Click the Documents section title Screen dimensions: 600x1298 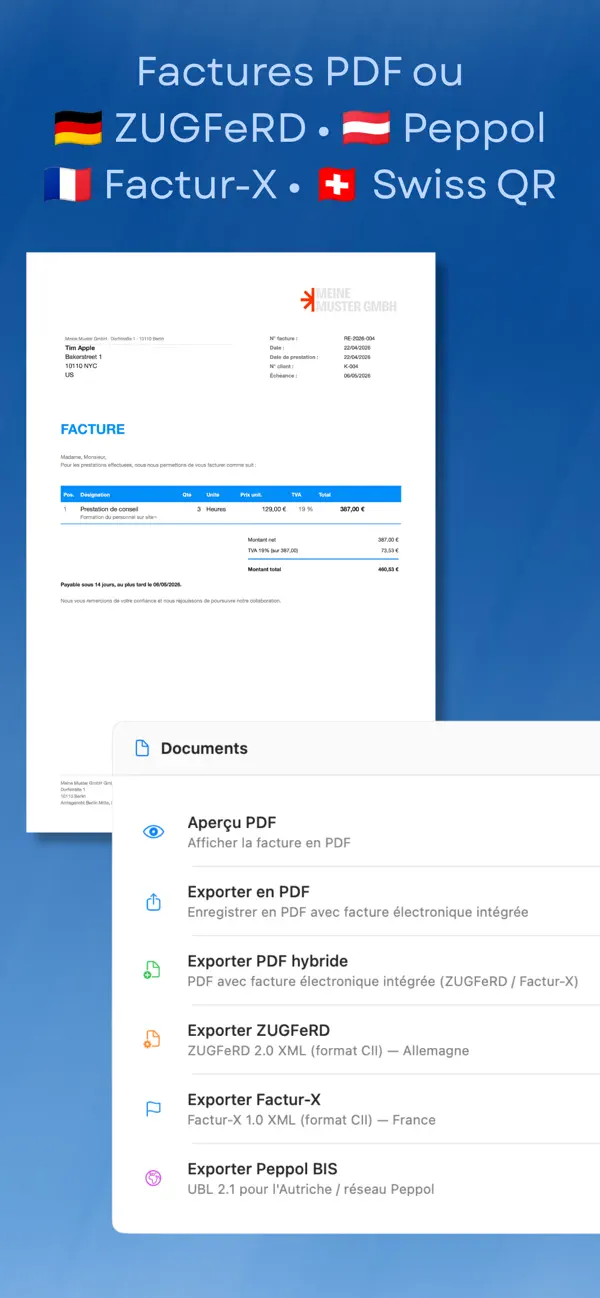(x=204, y=748)
